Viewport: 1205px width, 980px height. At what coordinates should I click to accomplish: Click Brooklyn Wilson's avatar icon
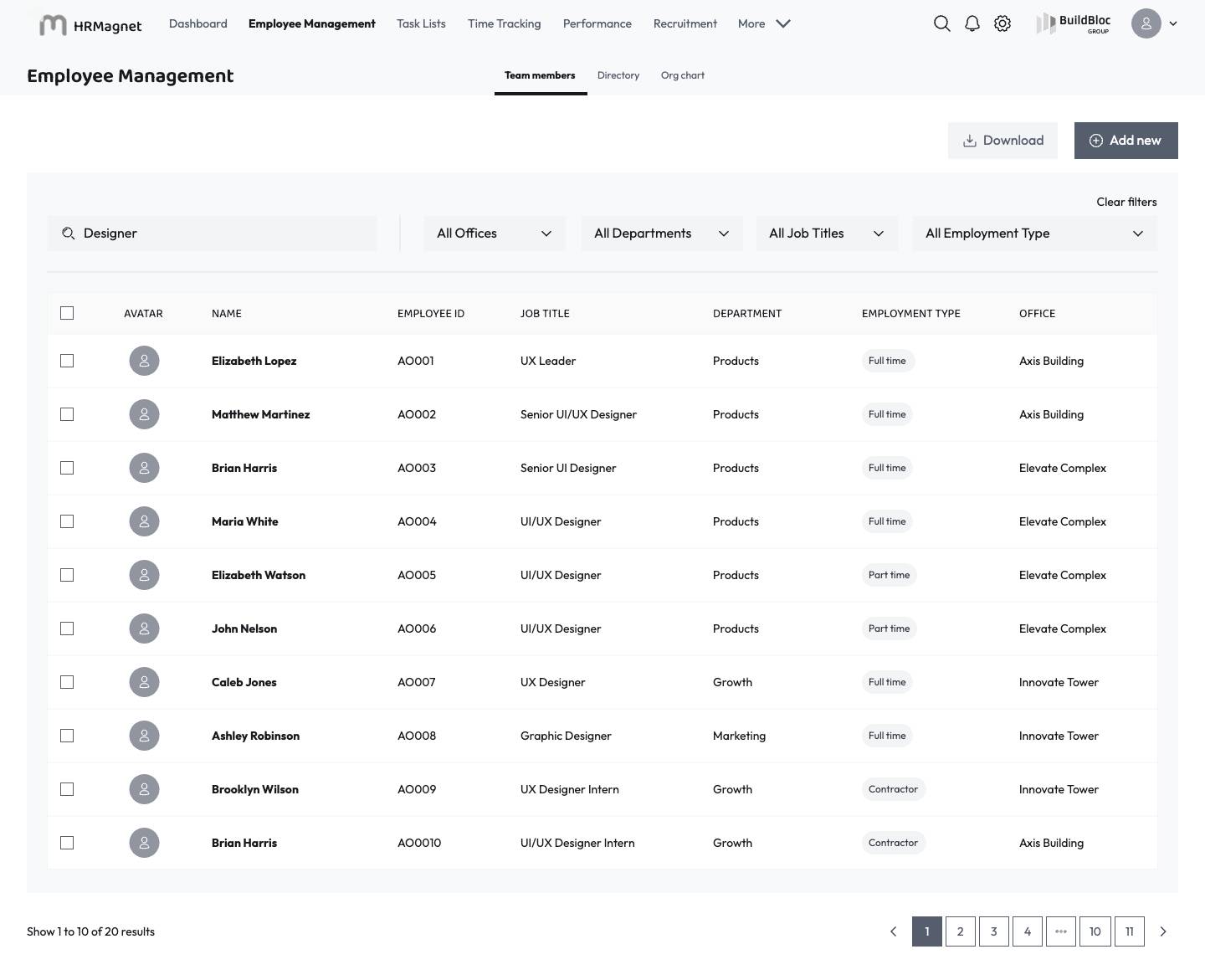coord(144,789)
